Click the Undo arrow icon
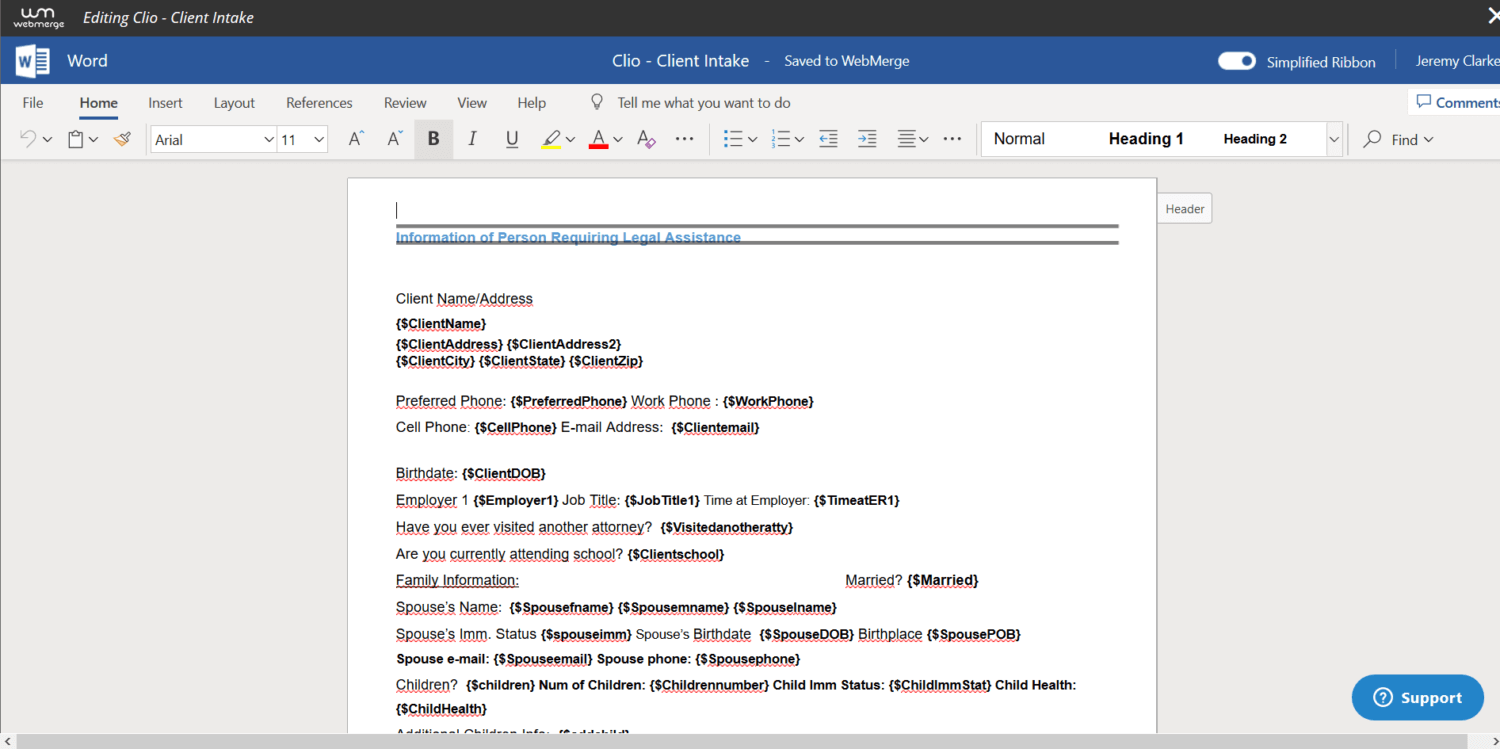 (x=28, y=139)
